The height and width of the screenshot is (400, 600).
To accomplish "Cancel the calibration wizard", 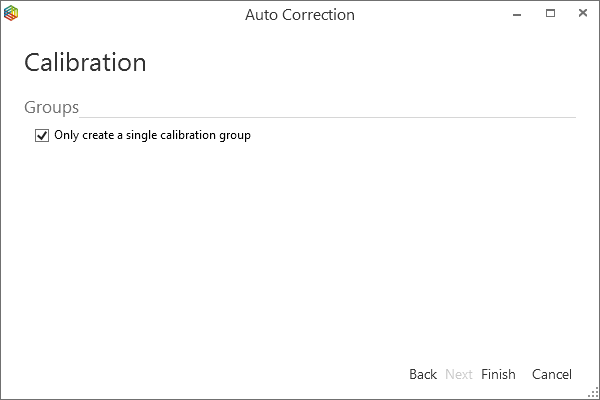I will (x=552, y=374).
